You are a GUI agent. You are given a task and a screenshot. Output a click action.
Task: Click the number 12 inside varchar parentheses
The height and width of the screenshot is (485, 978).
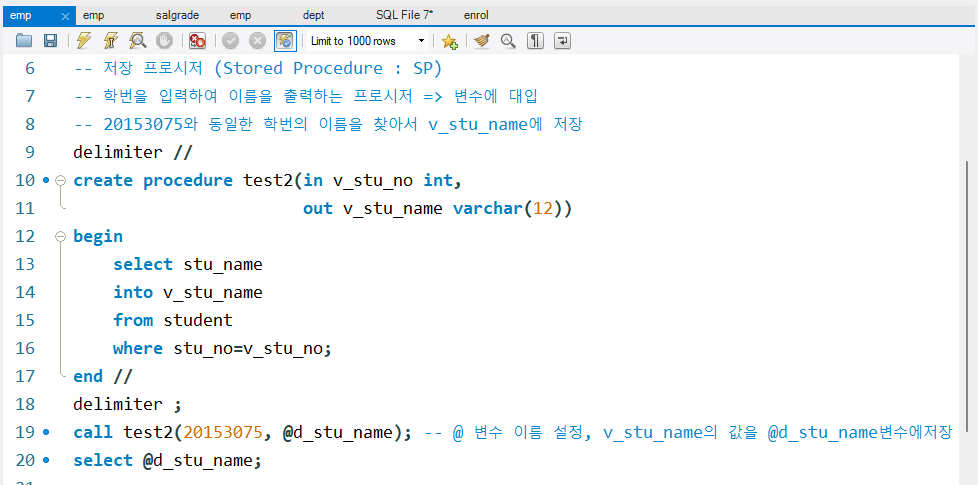(x=543, y=209)
